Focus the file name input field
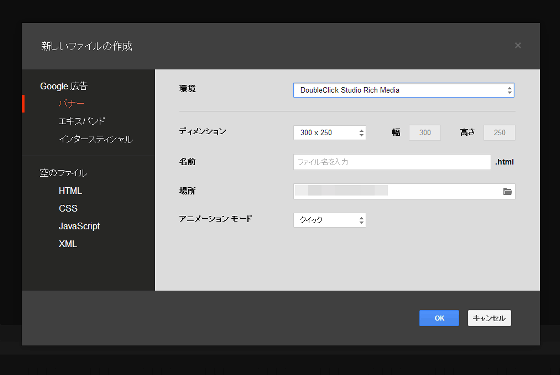Viewport: 560px width, 375px height. pyautogui.click(x=392, y=162)
